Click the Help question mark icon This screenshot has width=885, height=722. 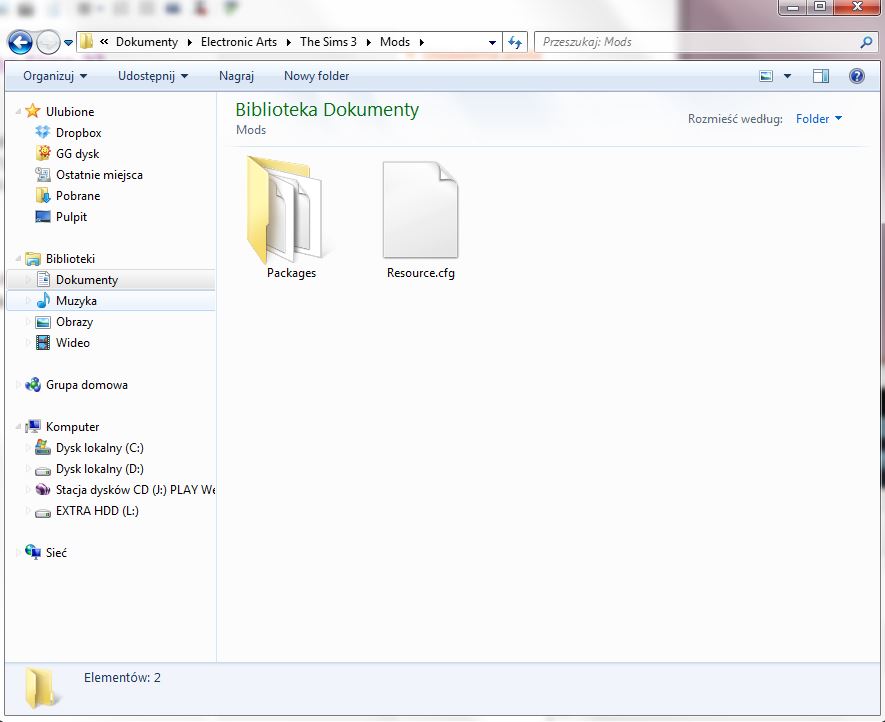point(857,76)
